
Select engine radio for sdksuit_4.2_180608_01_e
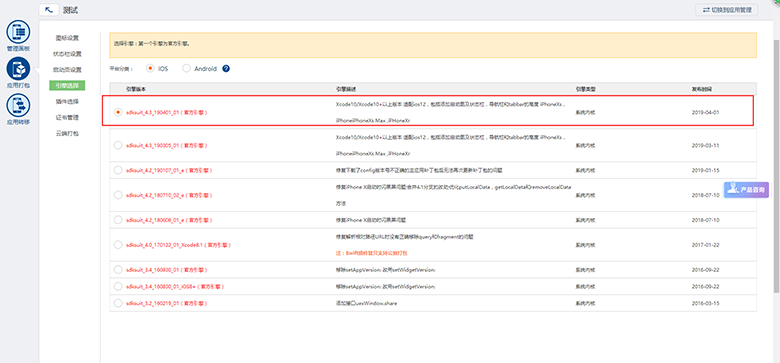click(x=118, y=220)
